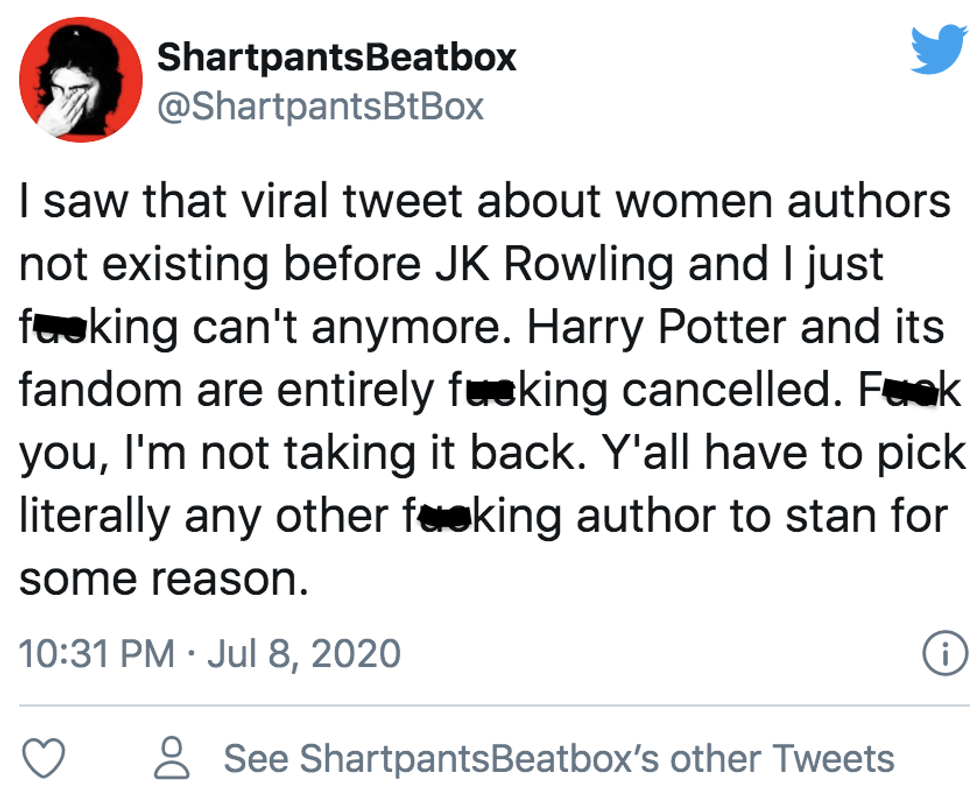Like the tweet with the heart icon
The width and height of the screenshot is (980, 791).
44,759
